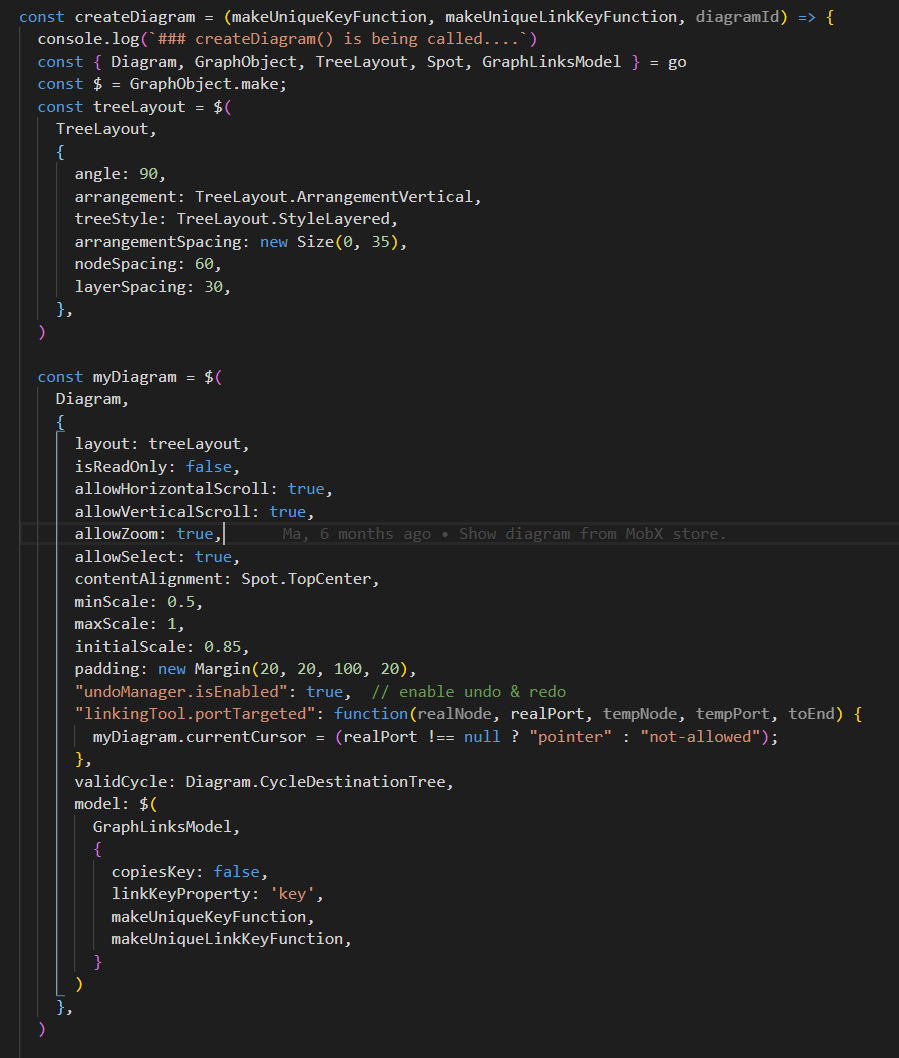Click makeUniqueKeyFunction inside the model object
Viewport: 899px width, 1058px height.
tap(209, 916)
